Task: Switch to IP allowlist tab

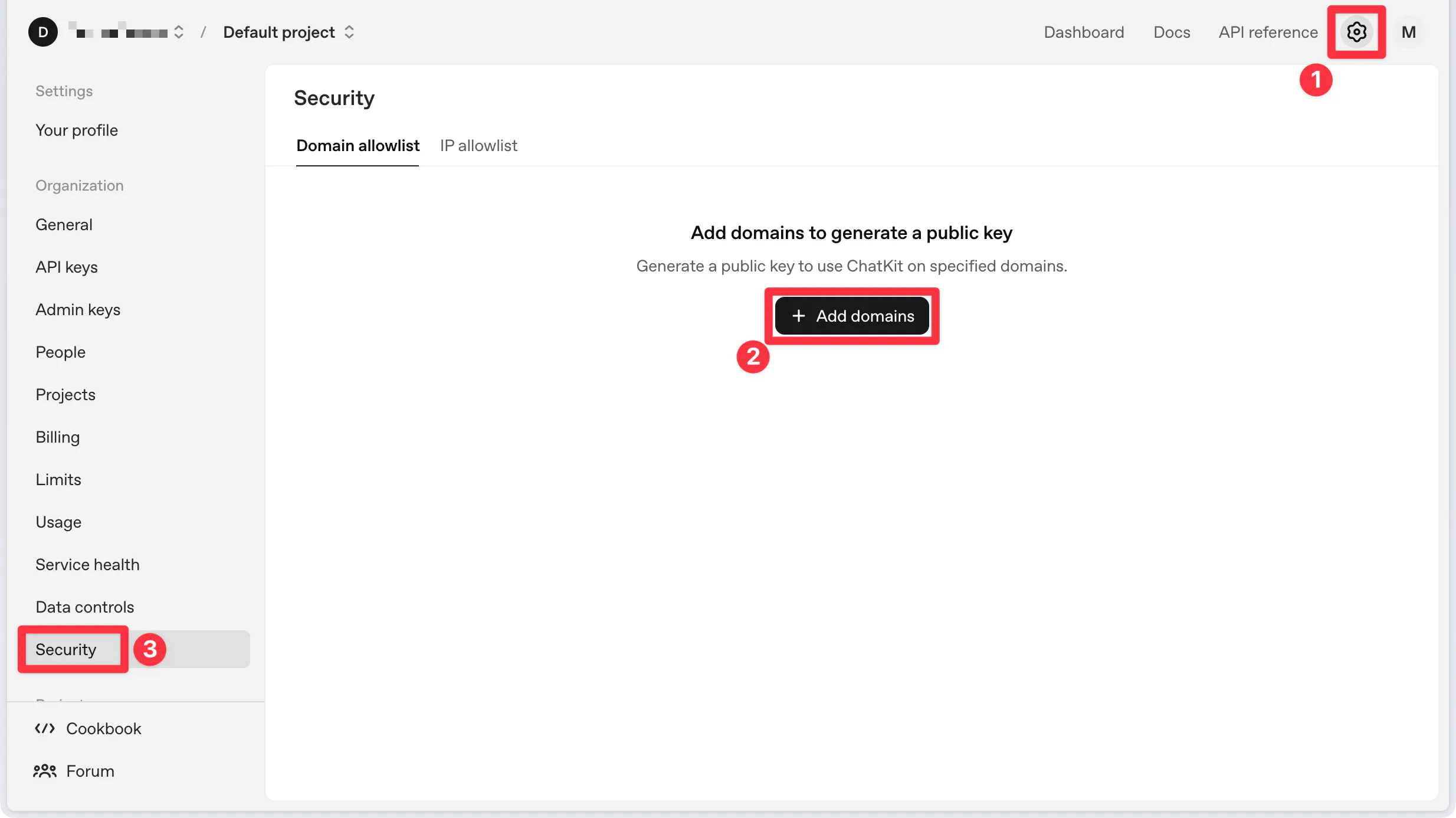Action: (478, 145)
